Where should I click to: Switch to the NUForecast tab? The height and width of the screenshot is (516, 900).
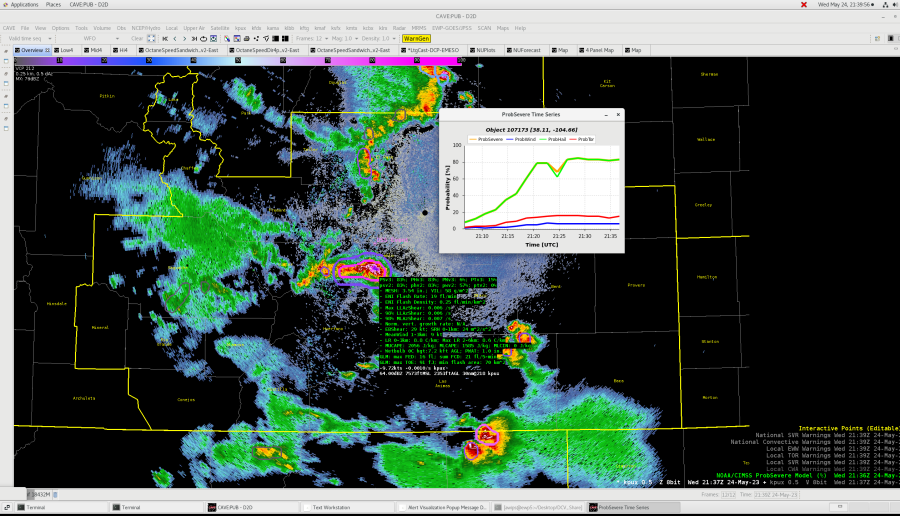(524, 49)
